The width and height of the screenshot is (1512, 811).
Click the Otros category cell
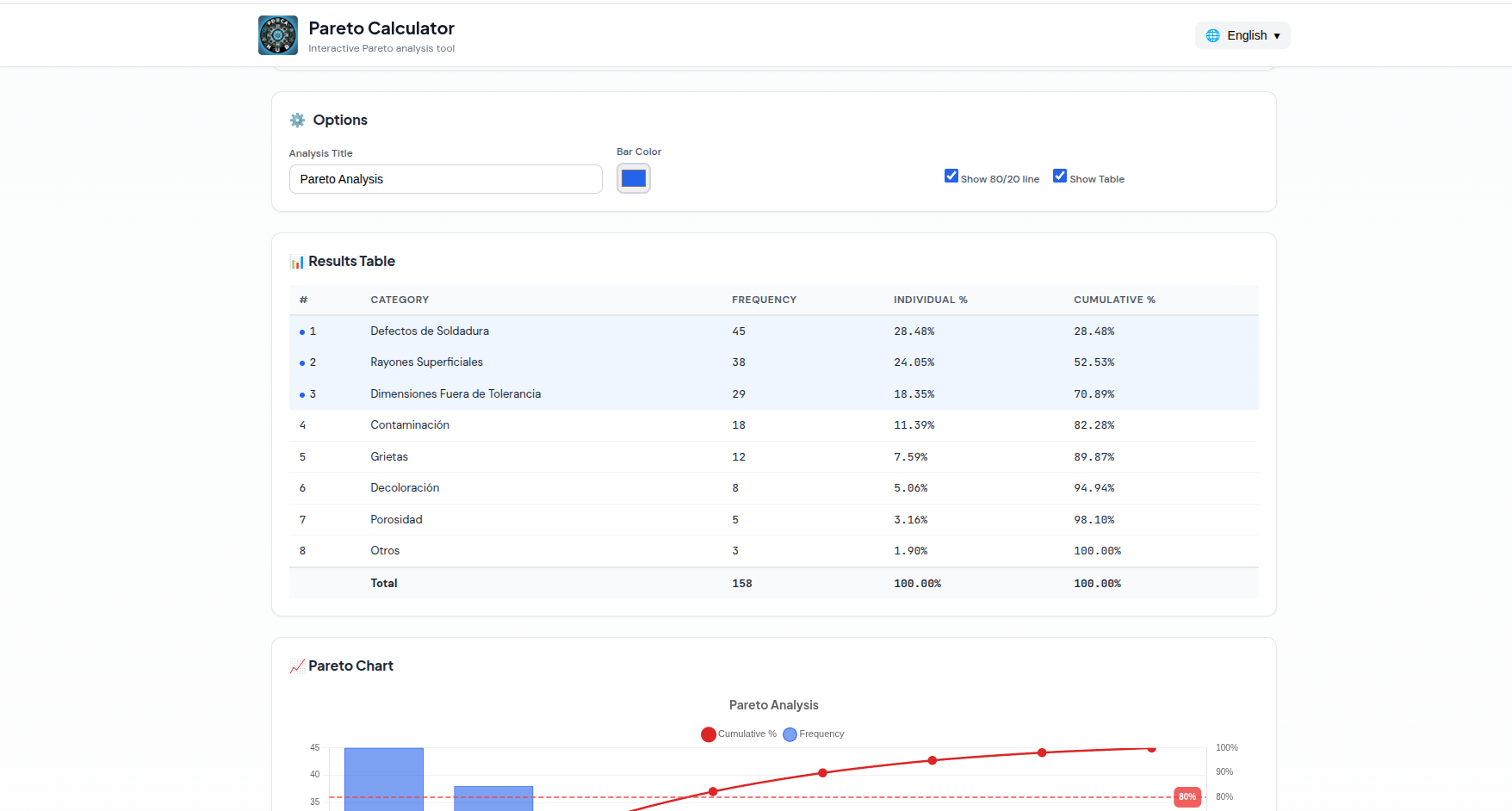(385, 551)
